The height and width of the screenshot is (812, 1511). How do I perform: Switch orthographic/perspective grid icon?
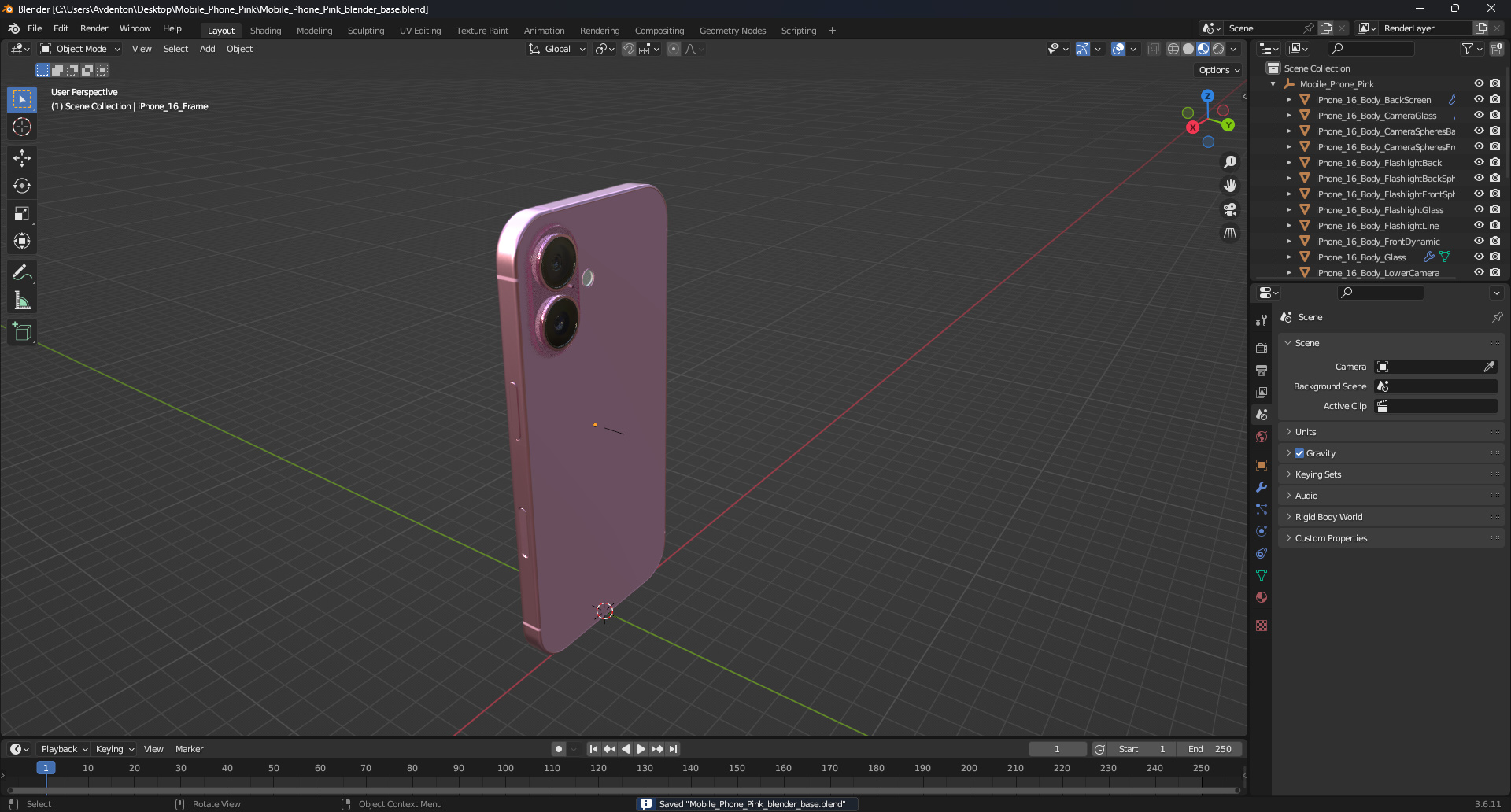coord(1230,234)
